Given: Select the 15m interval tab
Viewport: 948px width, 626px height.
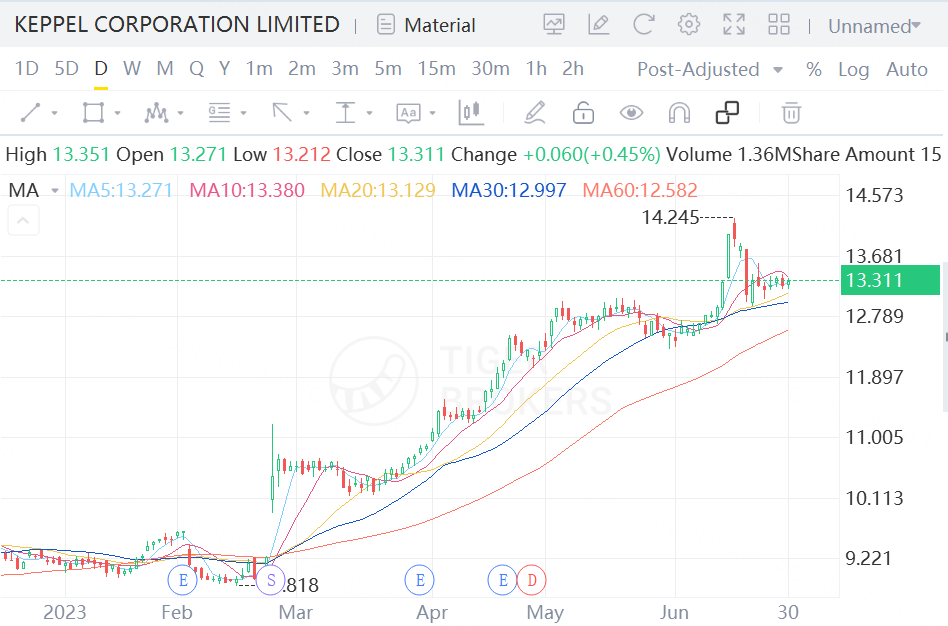Looking at the screenshot, I should coord(437,69).
